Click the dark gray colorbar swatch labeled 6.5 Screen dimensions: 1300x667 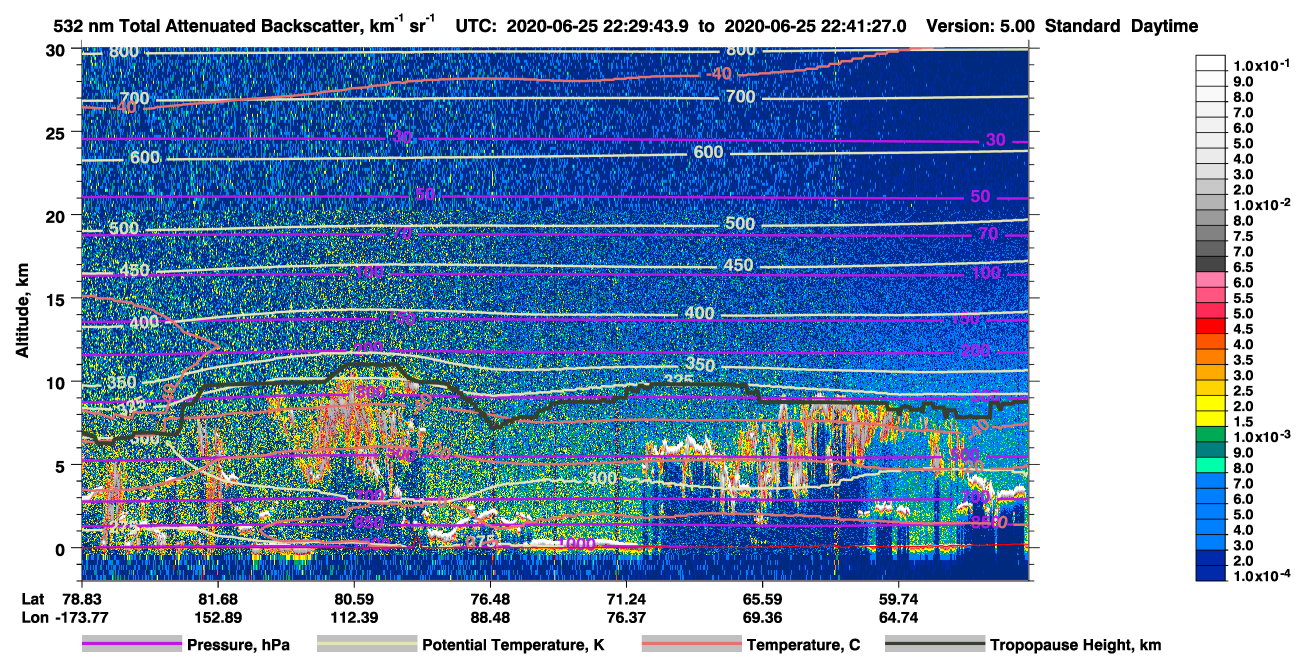(x=1210, y=266)
